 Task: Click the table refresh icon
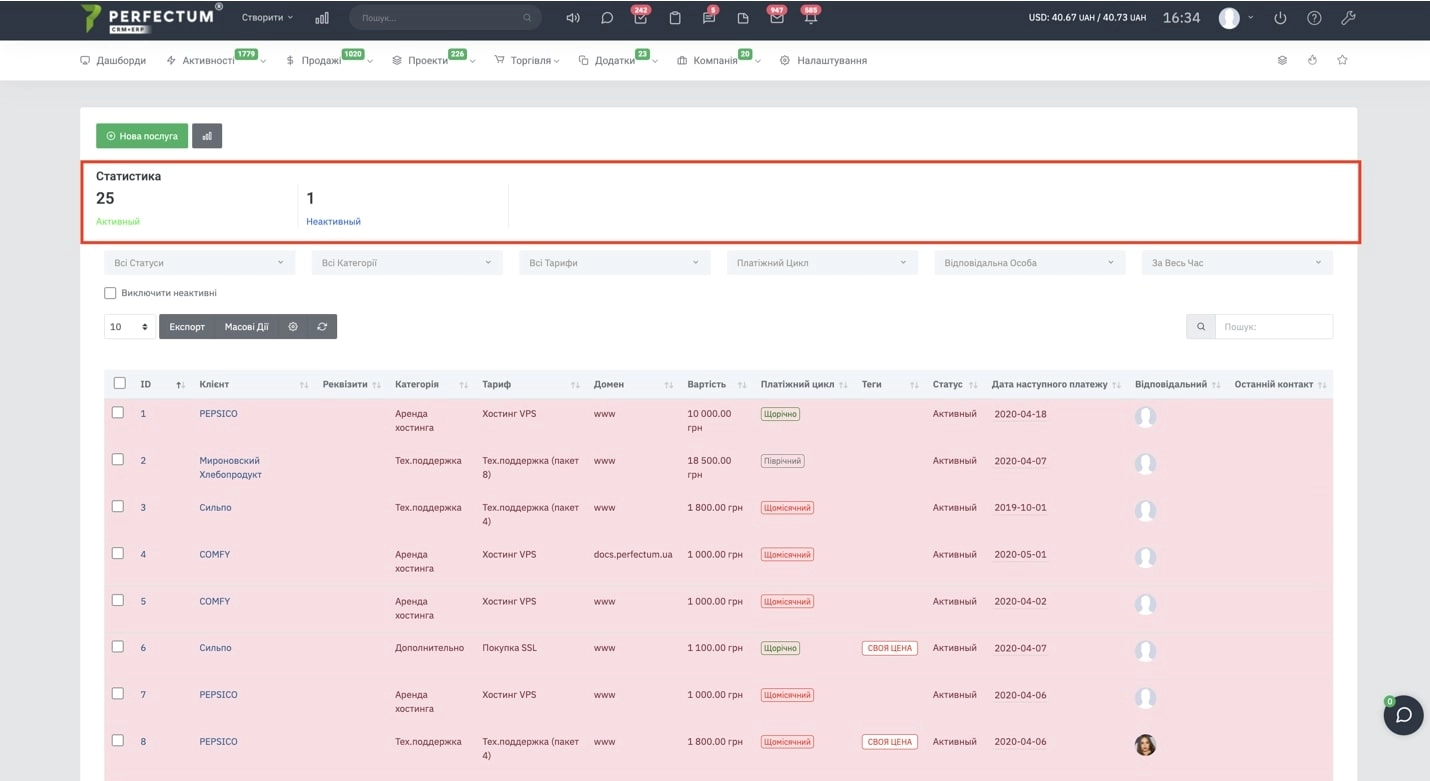pos(322,327)
